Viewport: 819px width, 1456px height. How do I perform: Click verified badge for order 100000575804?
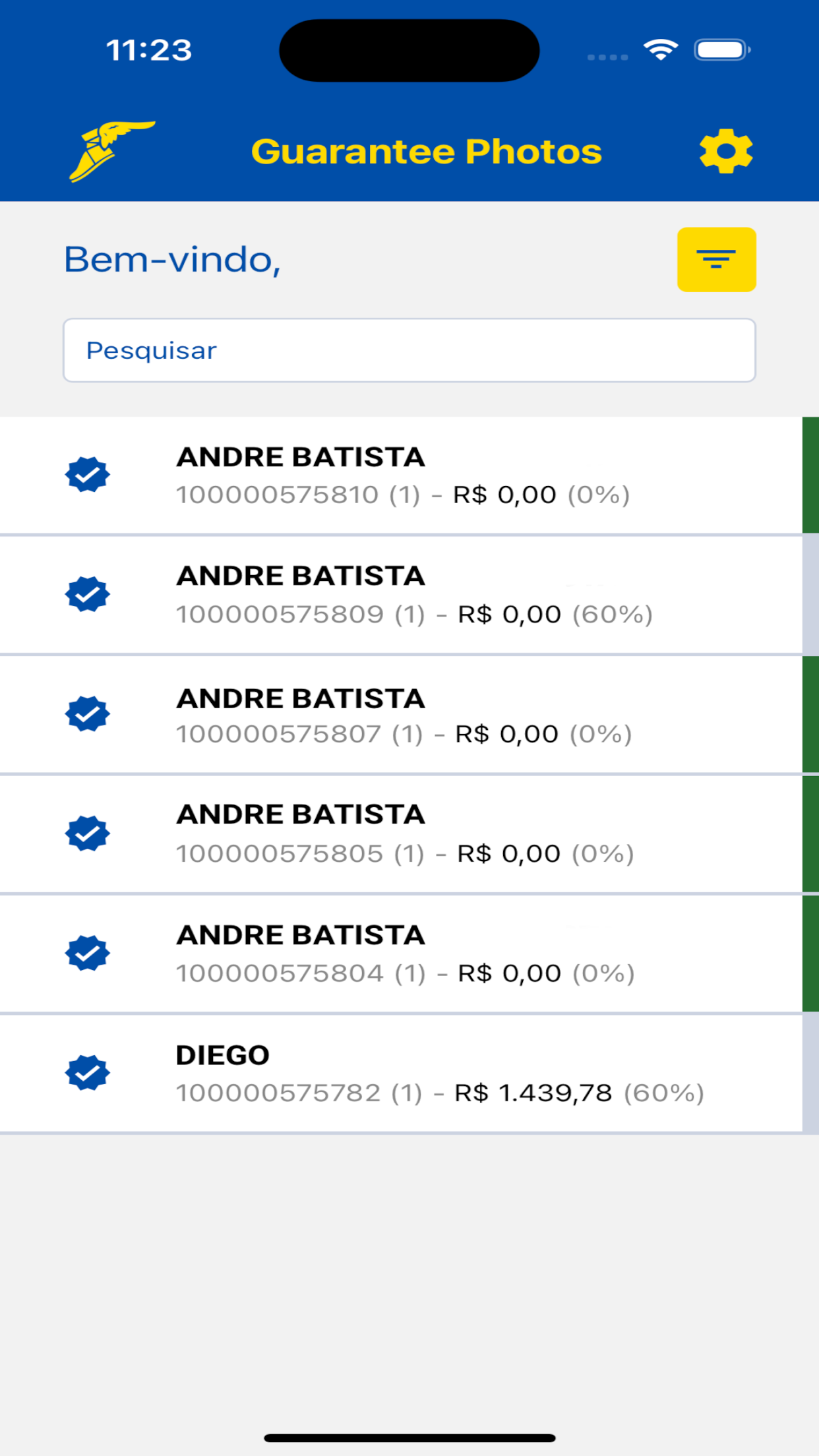(87, 954)
